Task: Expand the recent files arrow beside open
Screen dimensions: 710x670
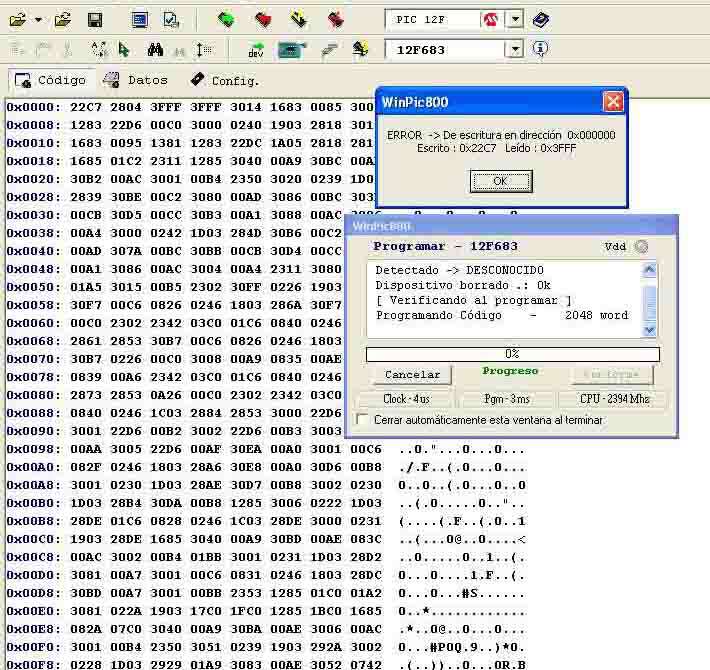Action: 38,20
